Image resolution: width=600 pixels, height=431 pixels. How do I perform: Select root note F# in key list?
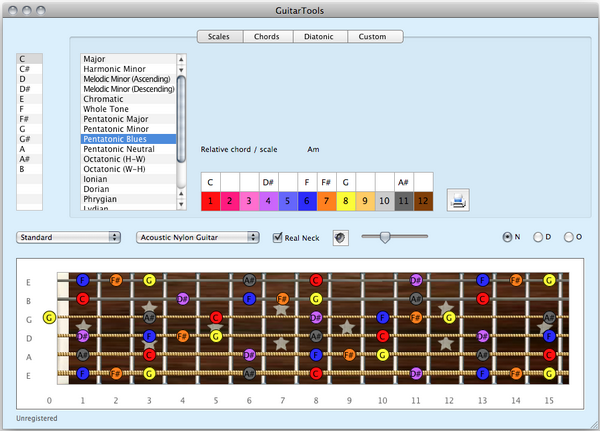tap(29, 119)
